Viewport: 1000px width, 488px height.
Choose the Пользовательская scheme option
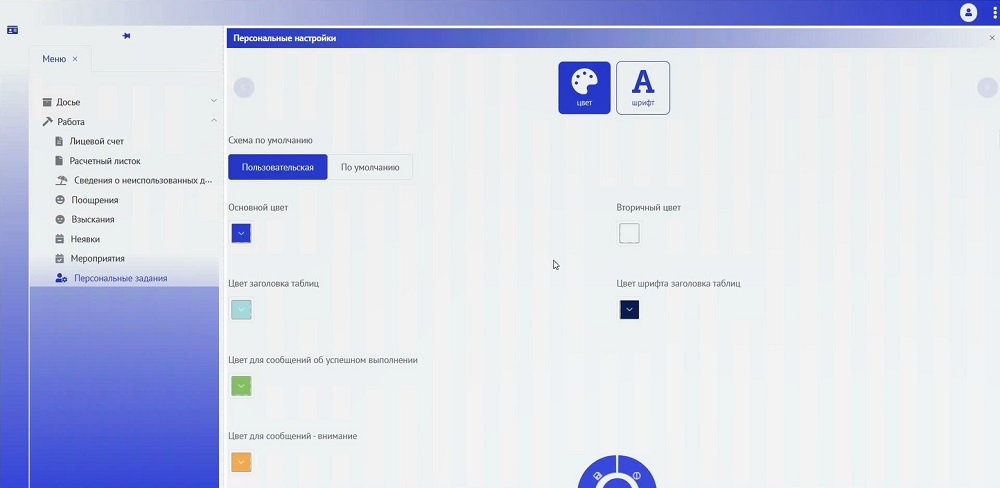[277, 167]
